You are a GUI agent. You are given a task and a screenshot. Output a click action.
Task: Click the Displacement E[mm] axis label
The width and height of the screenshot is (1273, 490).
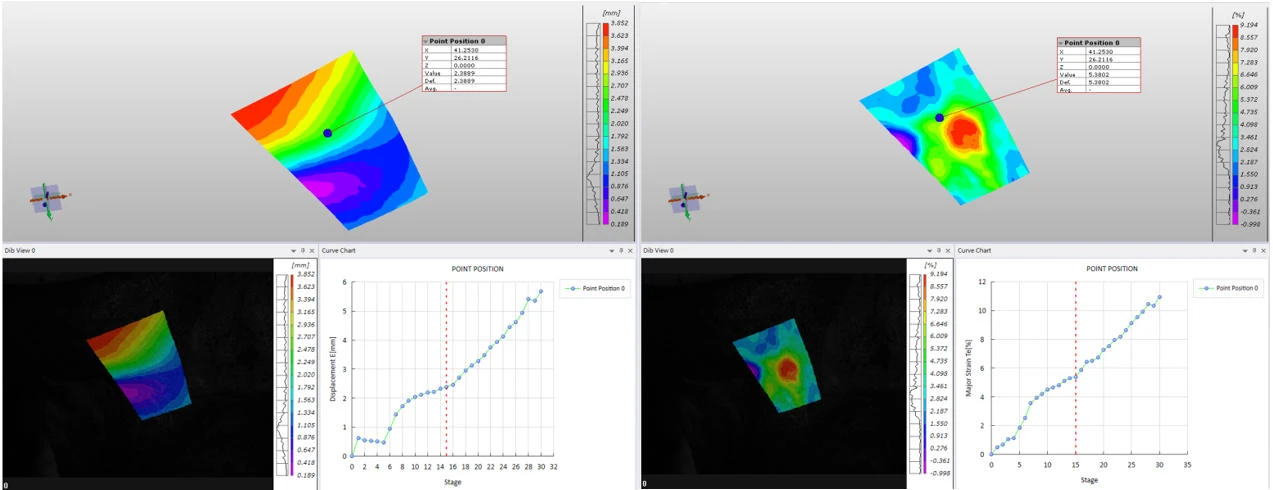335,369
